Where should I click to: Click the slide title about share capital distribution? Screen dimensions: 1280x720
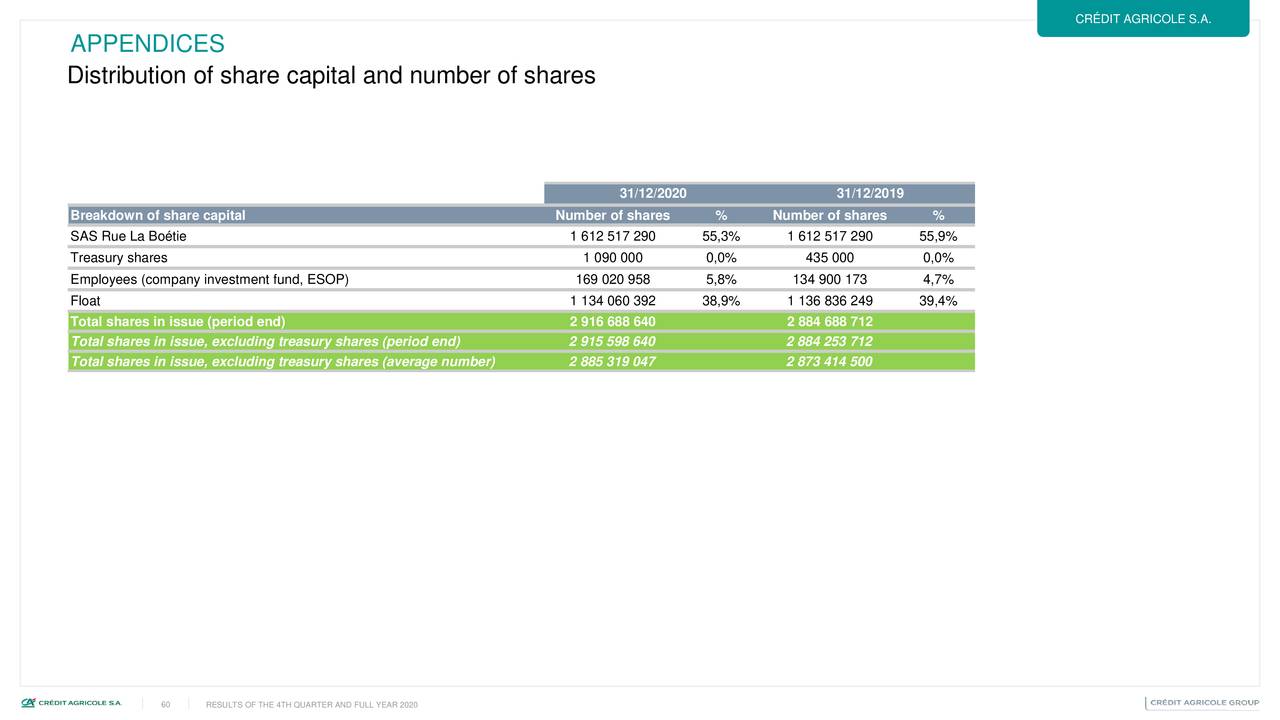(331, 76)
